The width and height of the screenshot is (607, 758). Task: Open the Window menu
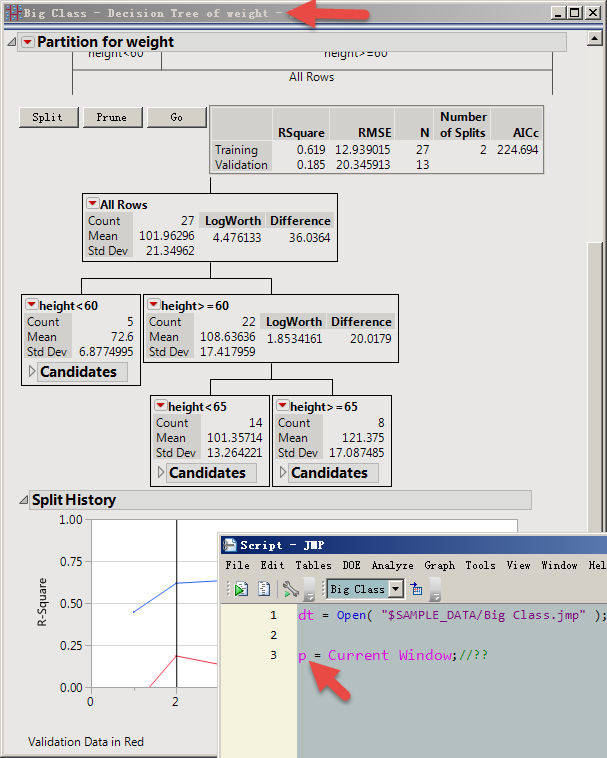pyautogui.click(x=559, y=565)
